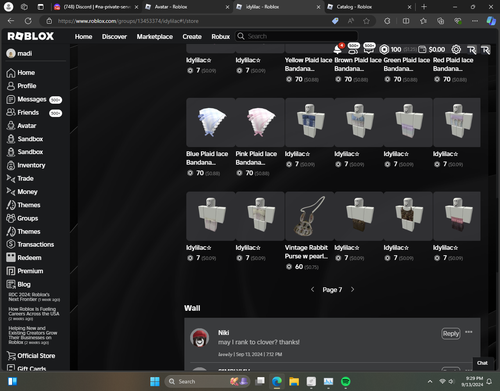Bookmark the page with the star icon
Screen dimensions: 500x391
tap(366, 21)
